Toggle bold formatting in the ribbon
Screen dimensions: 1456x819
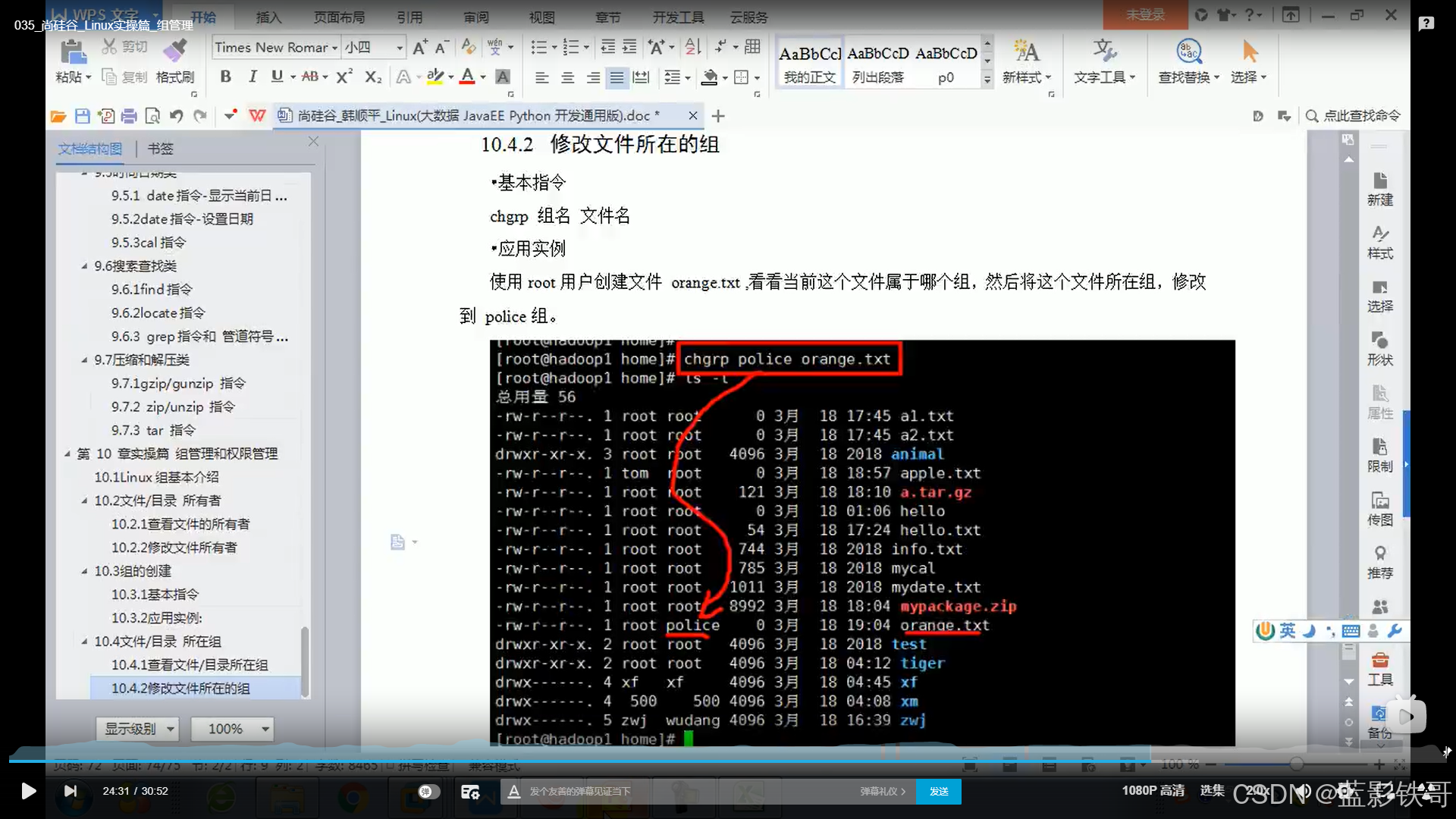pyautogui.click(x=225, y=77)
